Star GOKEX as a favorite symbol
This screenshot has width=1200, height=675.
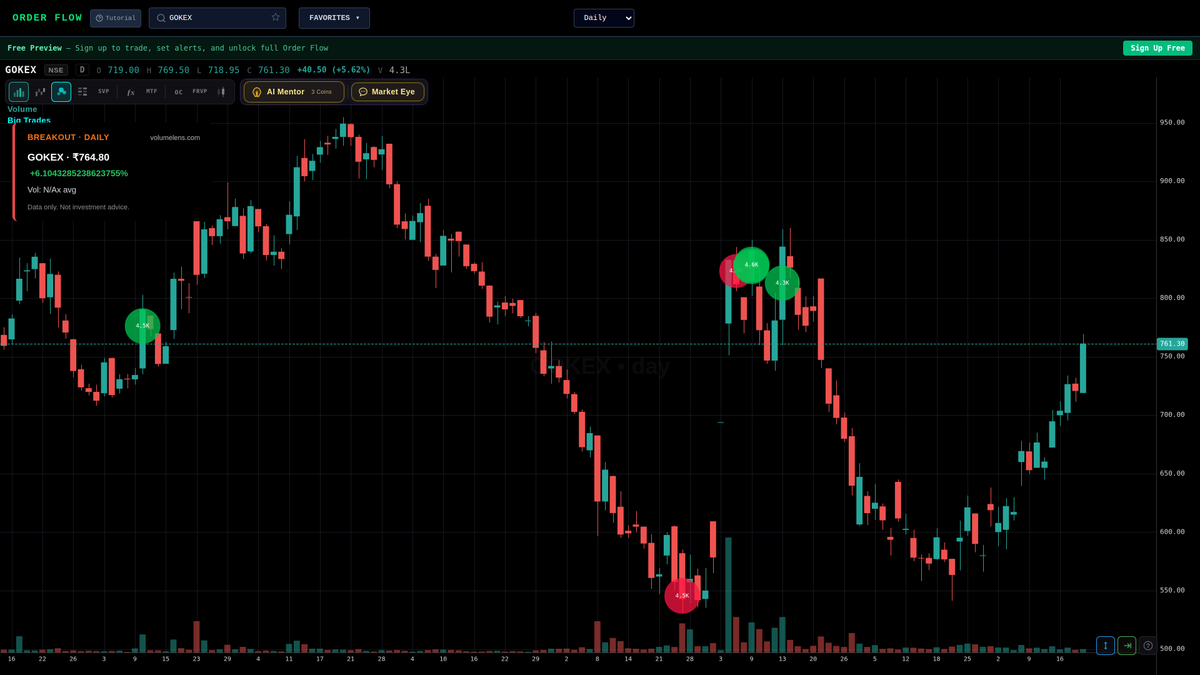pos(276,17)
